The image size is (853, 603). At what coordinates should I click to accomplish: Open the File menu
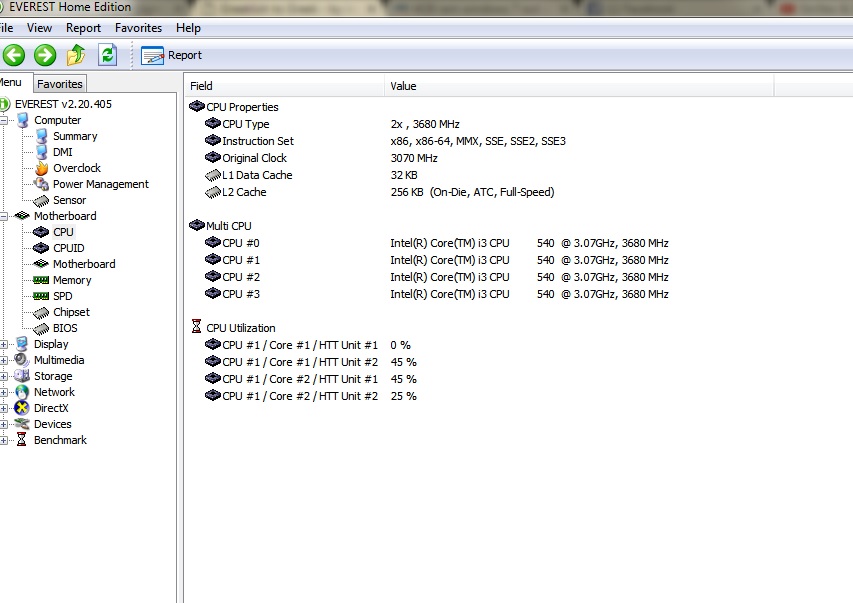pos(7,28)
